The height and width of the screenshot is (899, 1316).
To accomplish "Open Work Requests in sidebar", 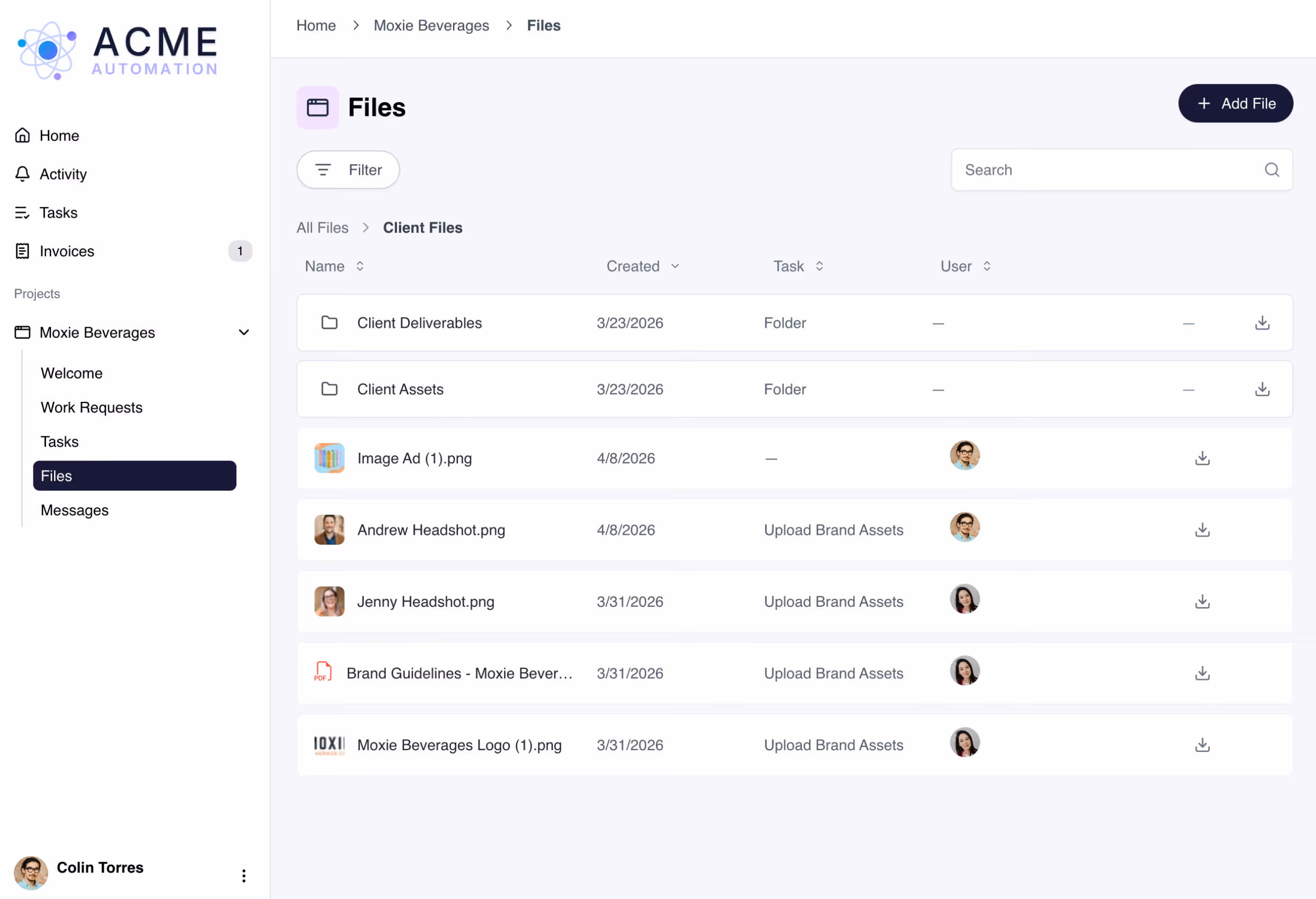I will click(x=92, y=407).
